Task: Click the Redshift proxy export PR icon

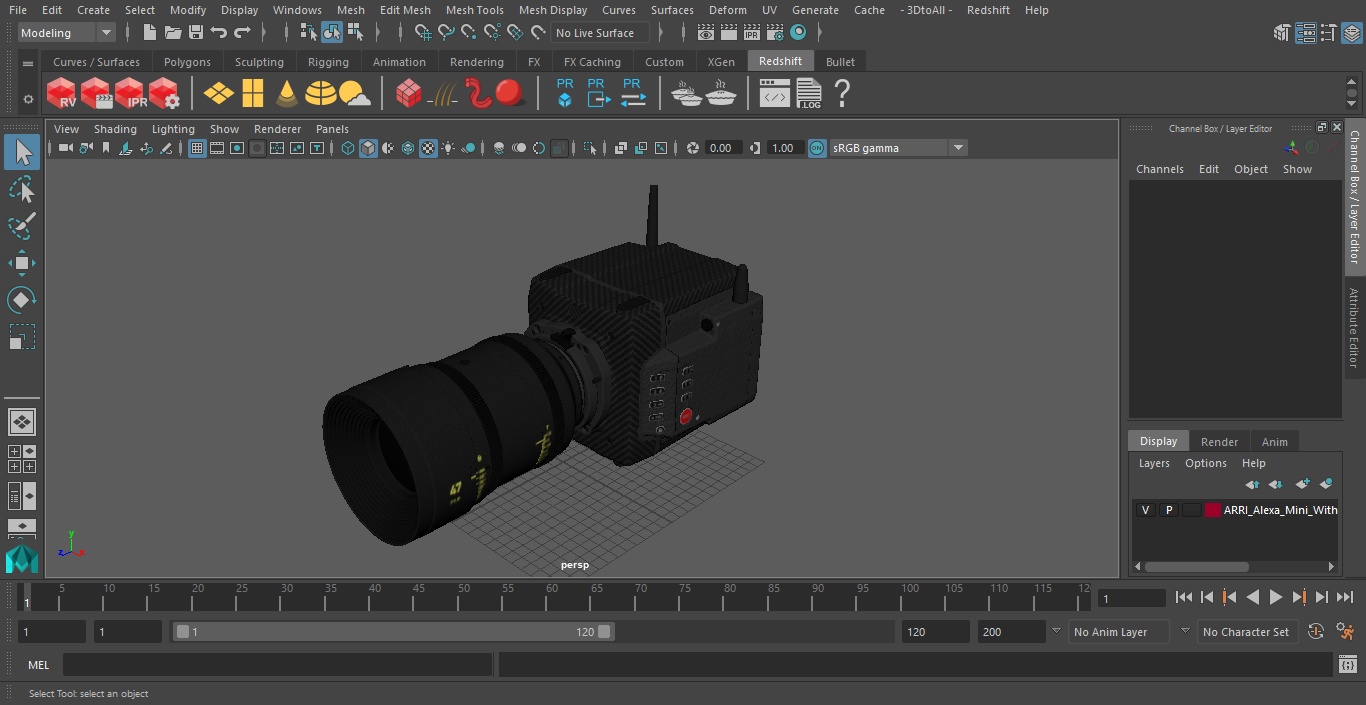Action: click(x=598, y=93)
